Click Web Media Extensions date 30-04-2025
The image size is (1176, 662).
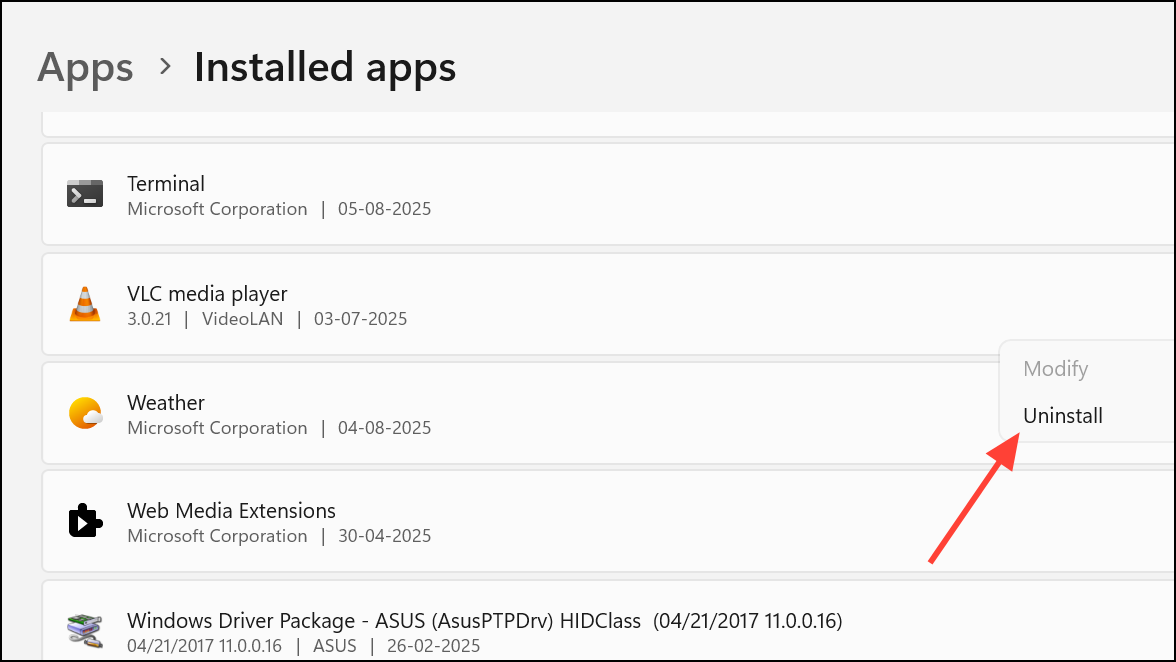384,536
